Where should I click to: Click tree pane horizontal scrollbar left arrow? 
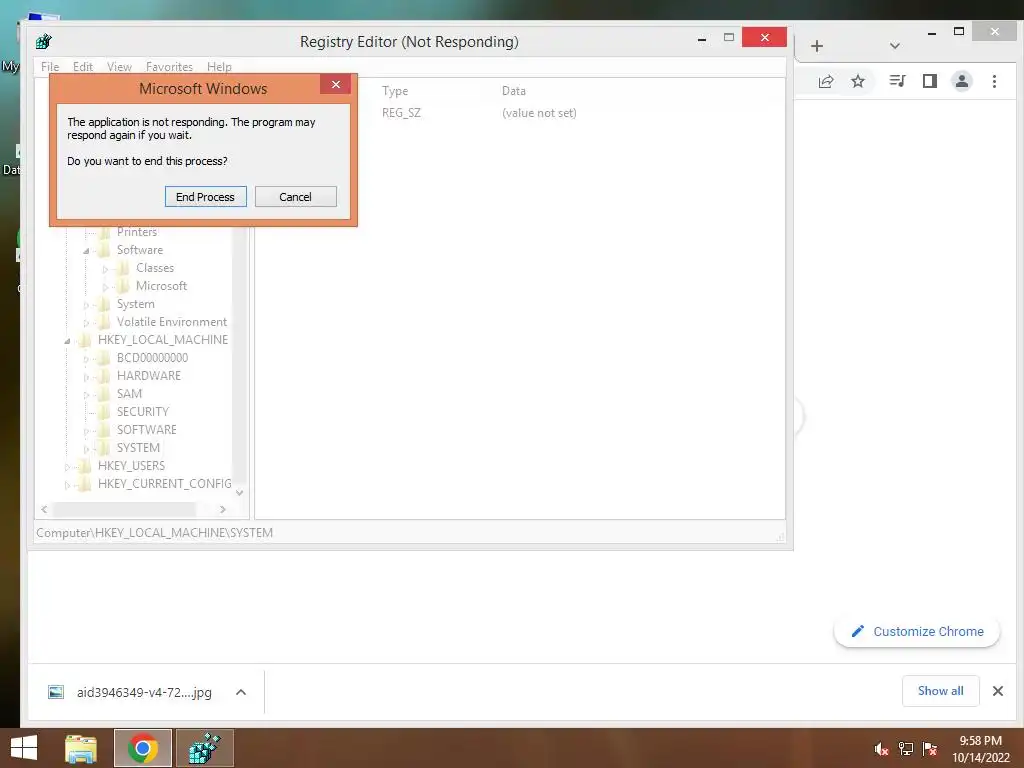[x=44, y=509]
